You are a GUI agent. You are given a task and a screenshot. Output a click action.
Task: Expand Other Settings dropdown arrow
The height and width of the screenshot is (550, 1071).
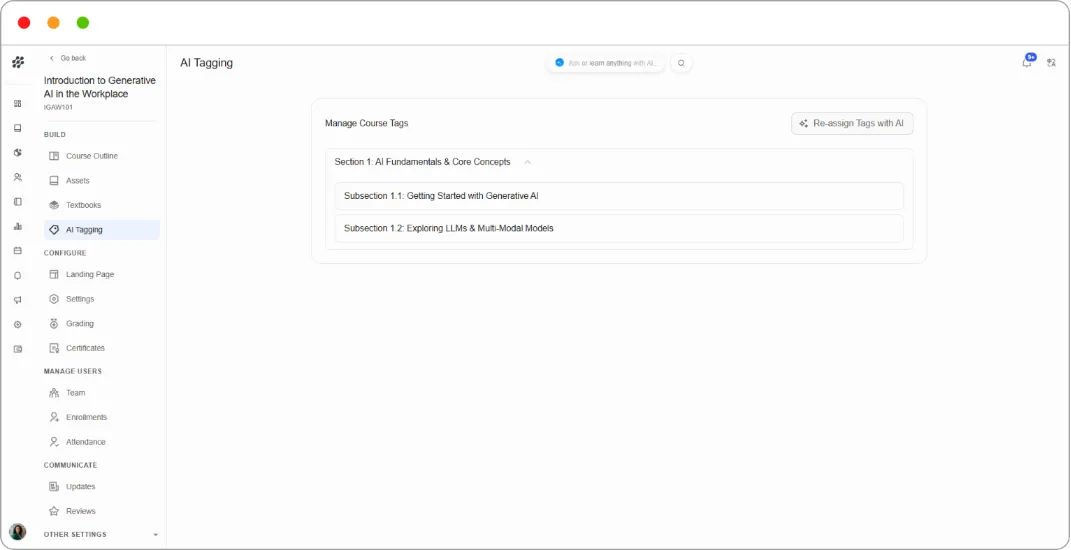point(155,535)
